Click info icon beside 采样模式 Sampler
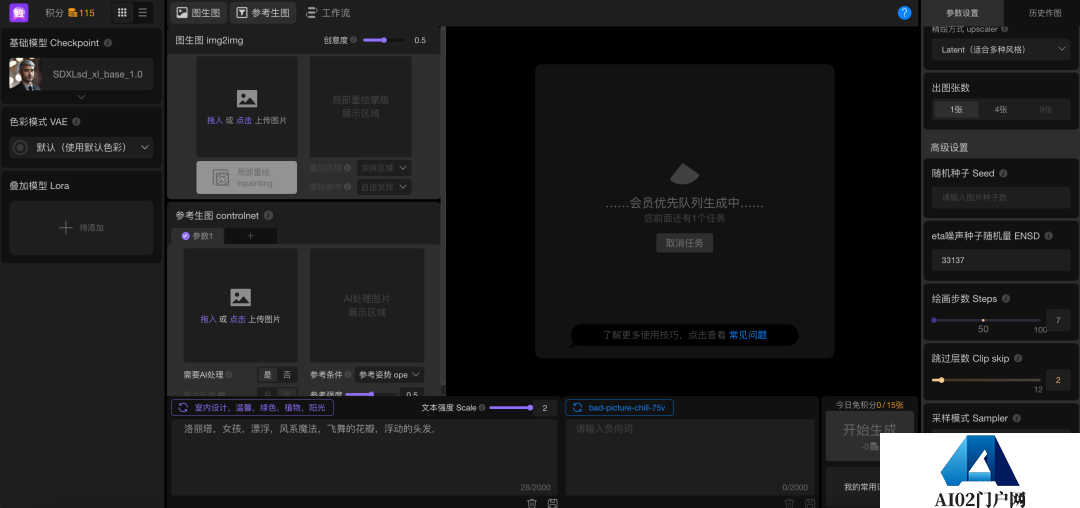 (x=1016, y=418)
